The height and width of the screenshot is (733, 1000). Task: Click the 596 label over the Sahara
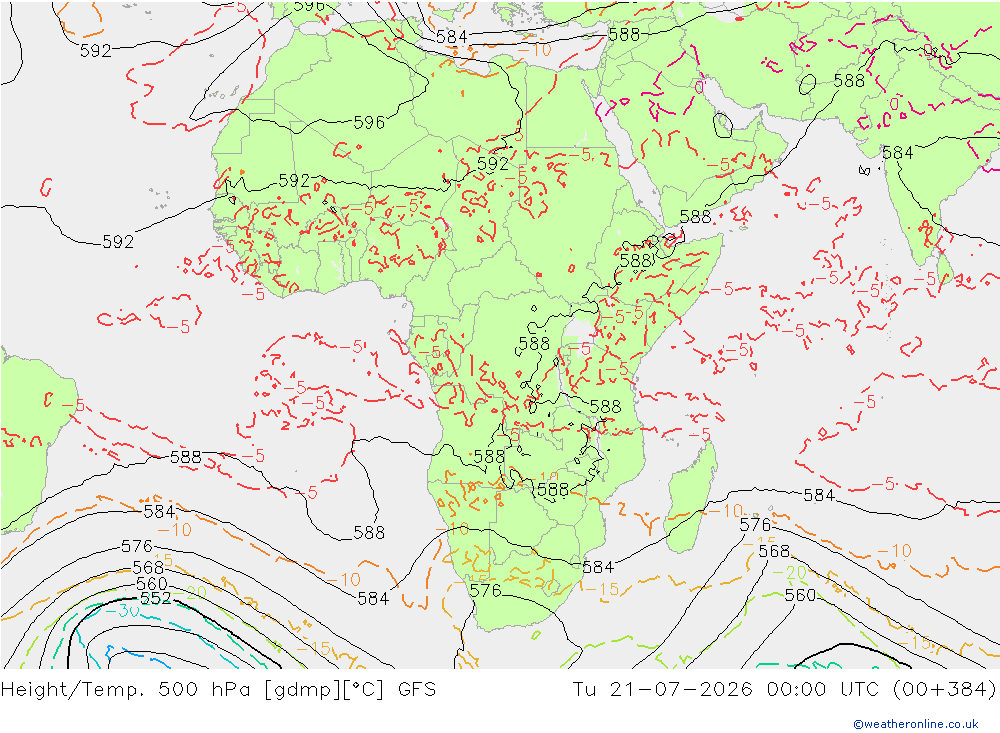(369, 122)
